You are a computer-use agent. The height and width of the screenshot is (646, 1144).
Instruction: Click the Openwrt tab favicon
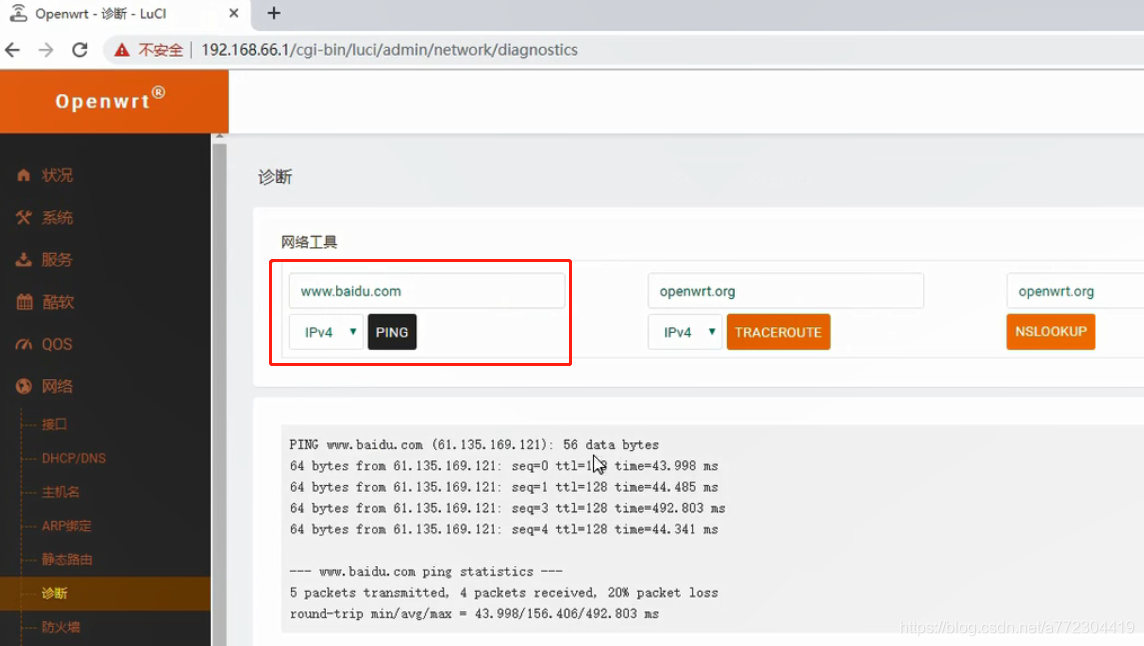[x=18, y=13]
